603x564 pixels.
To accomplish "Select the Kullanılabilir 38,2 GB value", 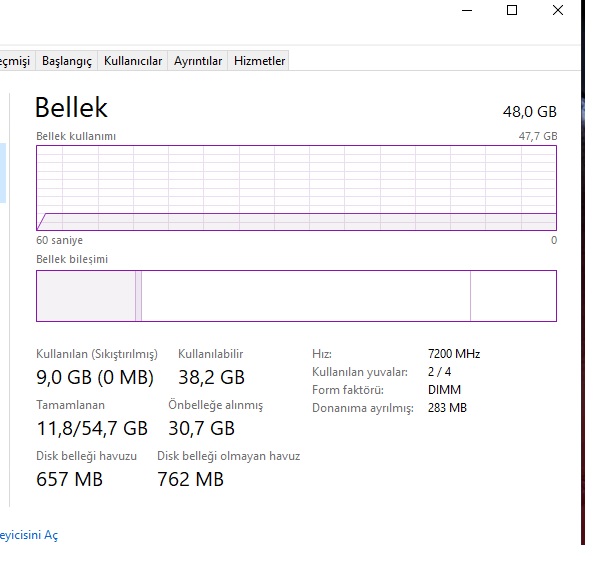I will pyautogui.click(x=211, y=377).
